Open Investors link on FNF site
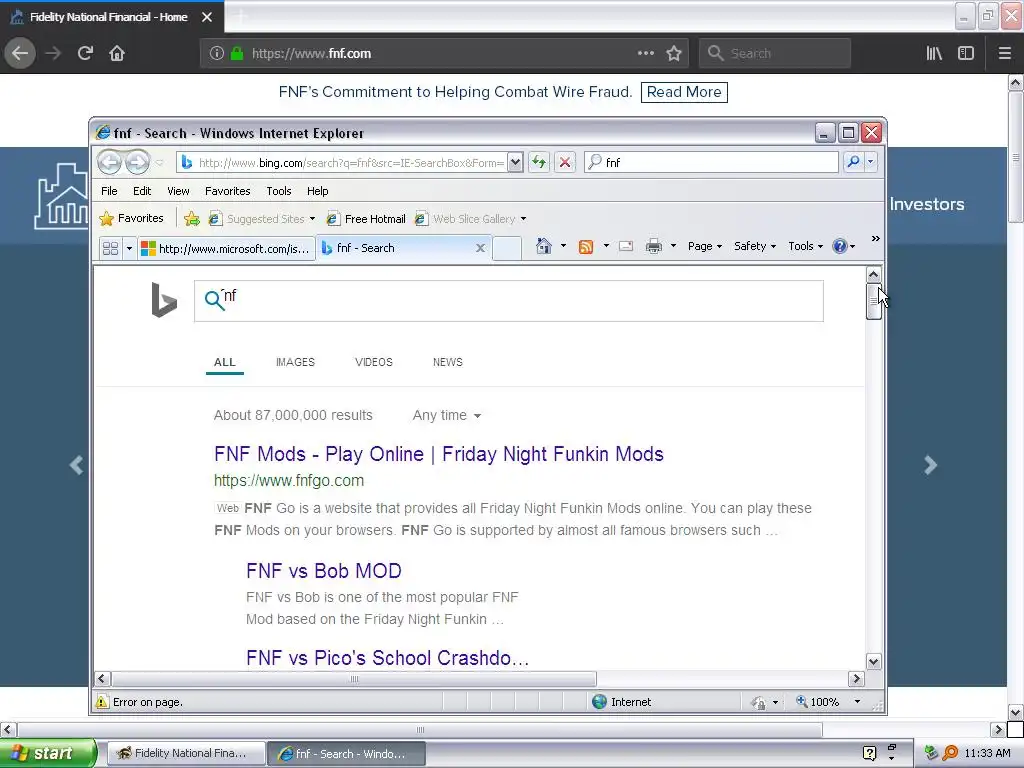The height and width of the screenshot is (768, 1024). click(927, 204)
